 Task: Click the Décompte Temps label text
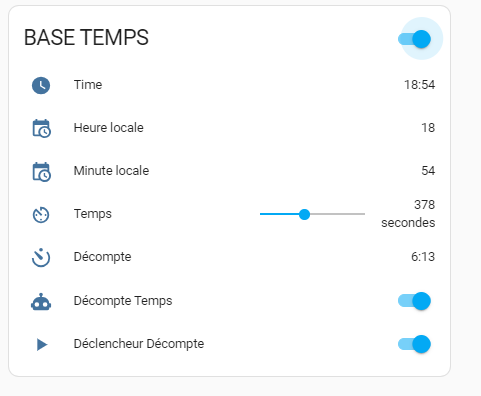123,301
